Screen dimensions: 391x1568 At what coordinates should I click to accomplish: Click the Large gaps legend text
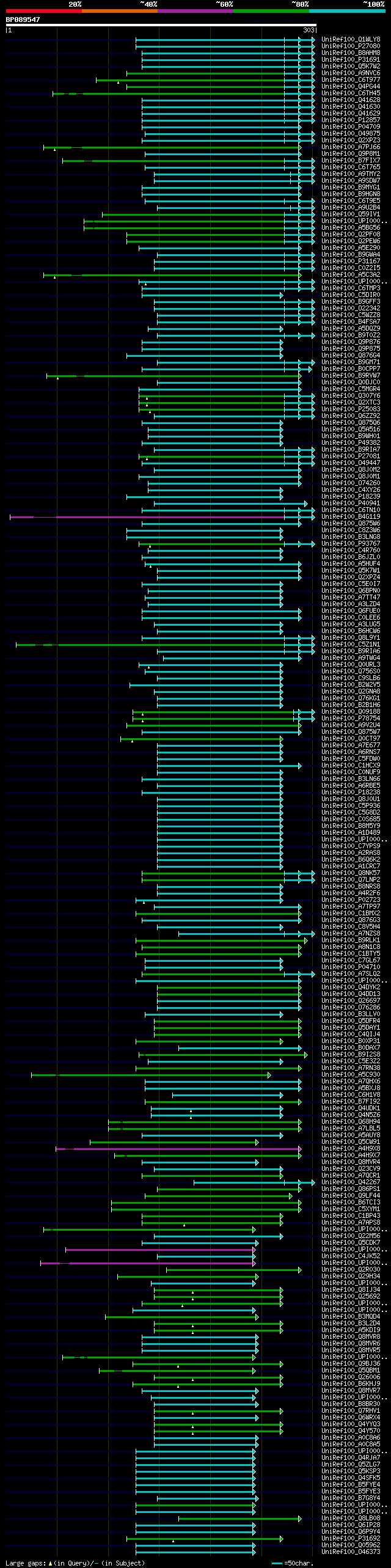click(x=75, y=1563)
